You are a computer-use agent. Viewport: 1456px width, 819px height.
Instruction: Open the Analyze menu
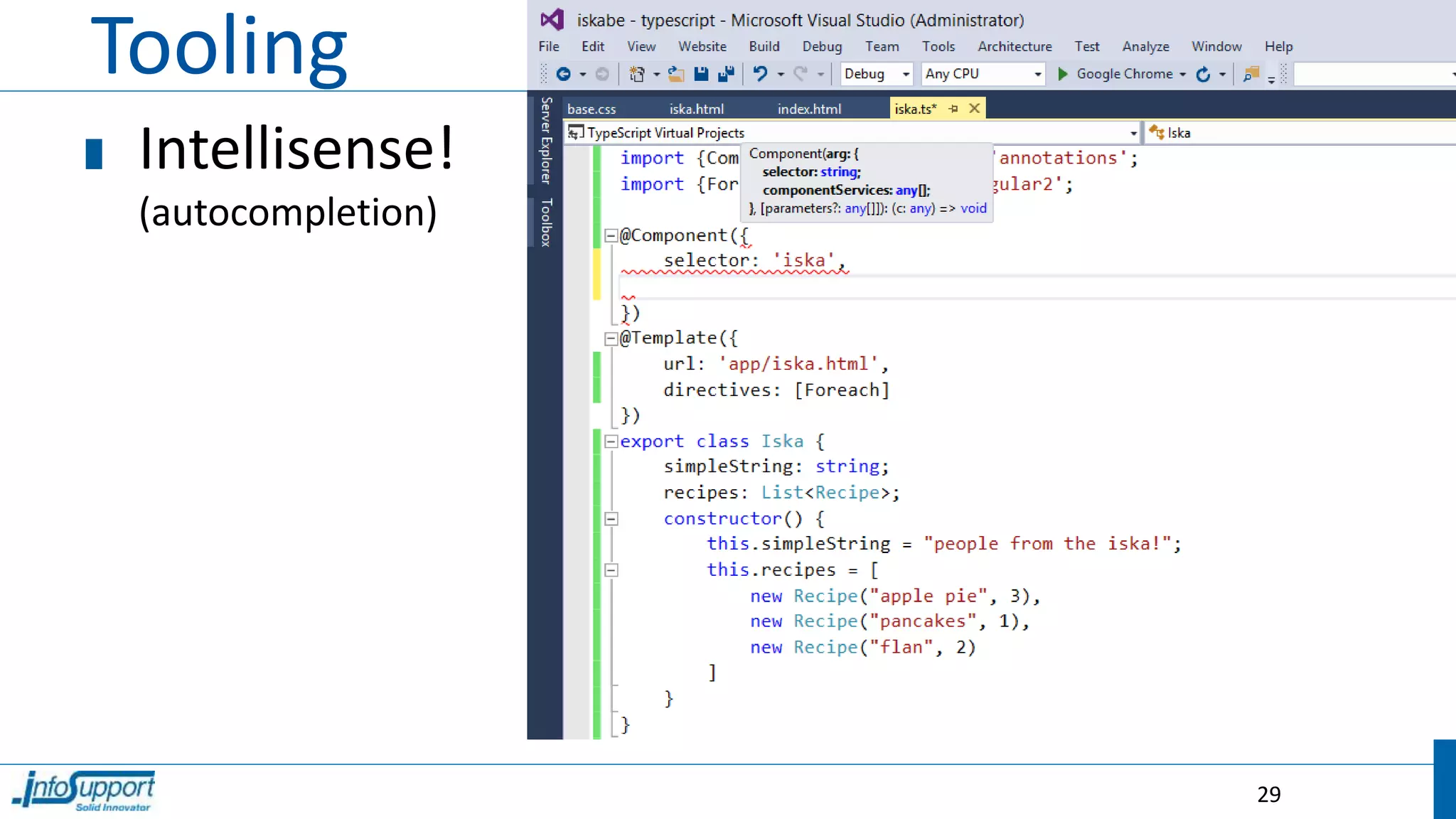click(1146, 46)
